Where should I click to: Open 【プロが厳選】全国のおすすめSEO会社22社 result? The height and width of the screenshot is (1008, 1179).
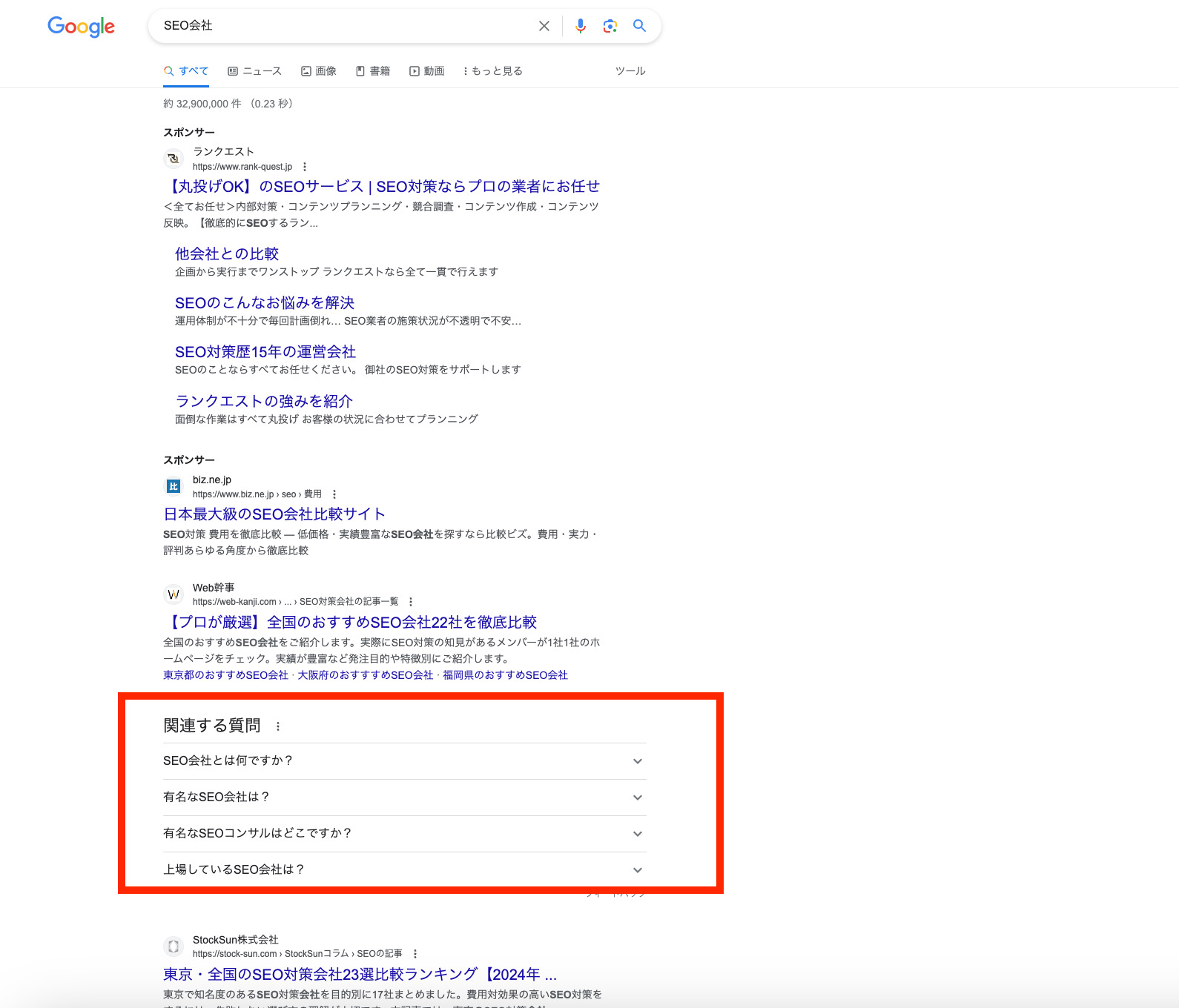[x=350, y=623]
